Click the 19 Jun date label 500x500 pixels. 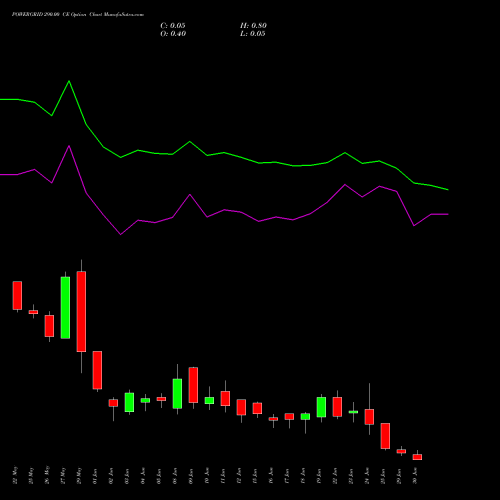[x=319, y=476]
